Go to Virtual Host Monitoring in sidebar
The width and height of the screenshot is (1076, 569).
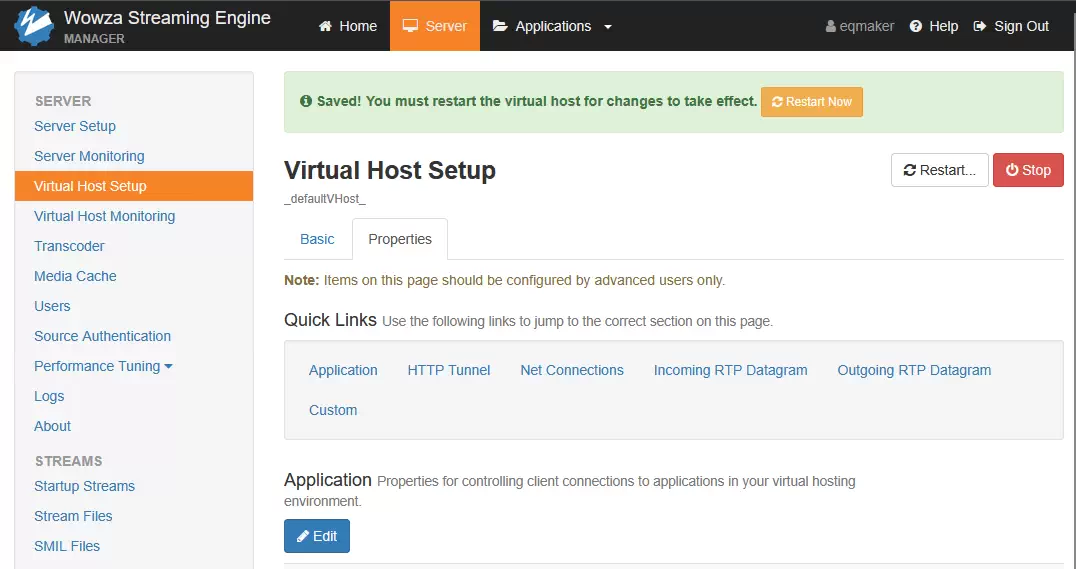(x=104, y=216)
